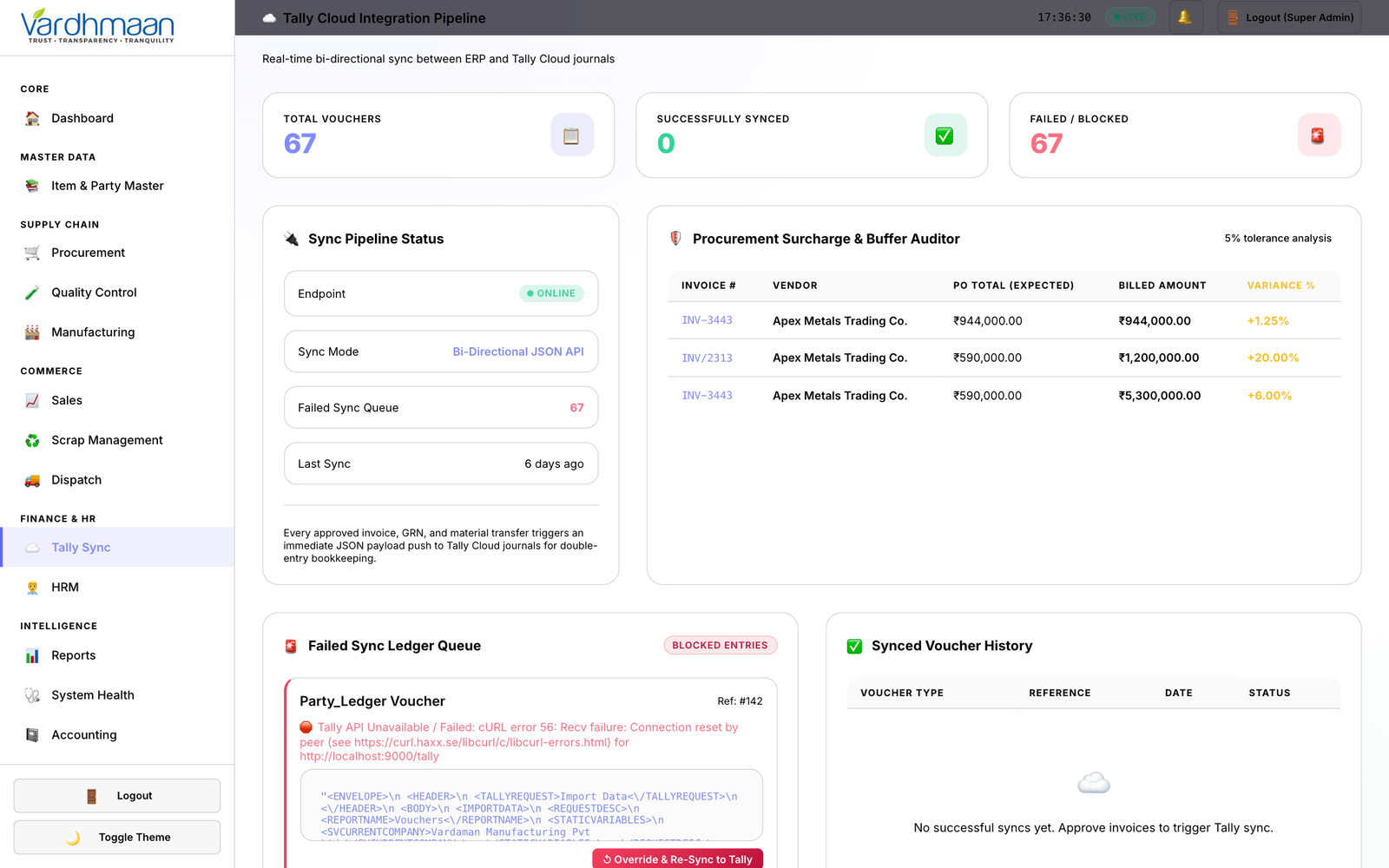Click the '6 days ago' last sync value
1389x868 pixels.
tap(554, 464)
